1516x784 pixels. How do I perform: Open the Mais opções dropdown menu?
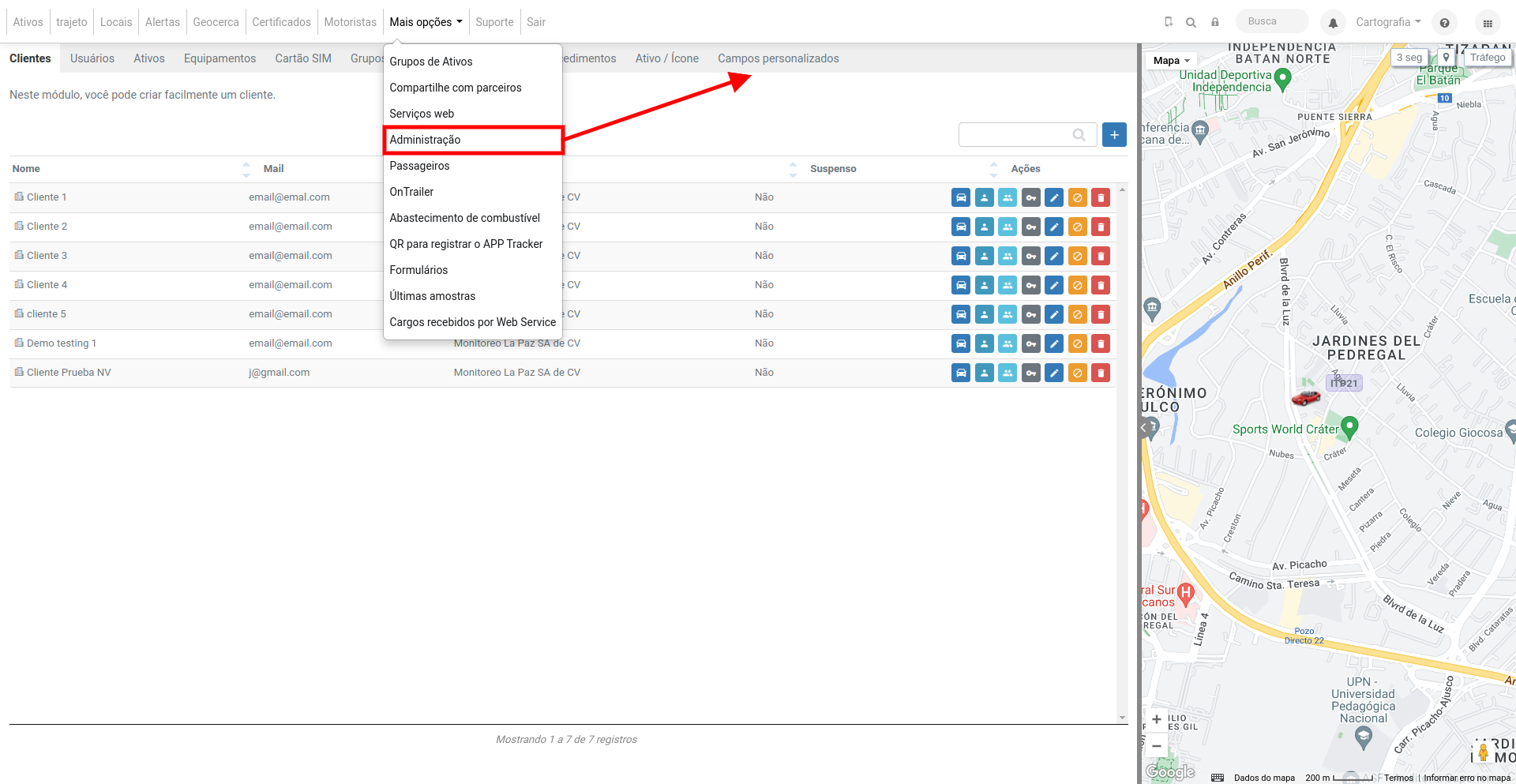(x=426, y=22)
